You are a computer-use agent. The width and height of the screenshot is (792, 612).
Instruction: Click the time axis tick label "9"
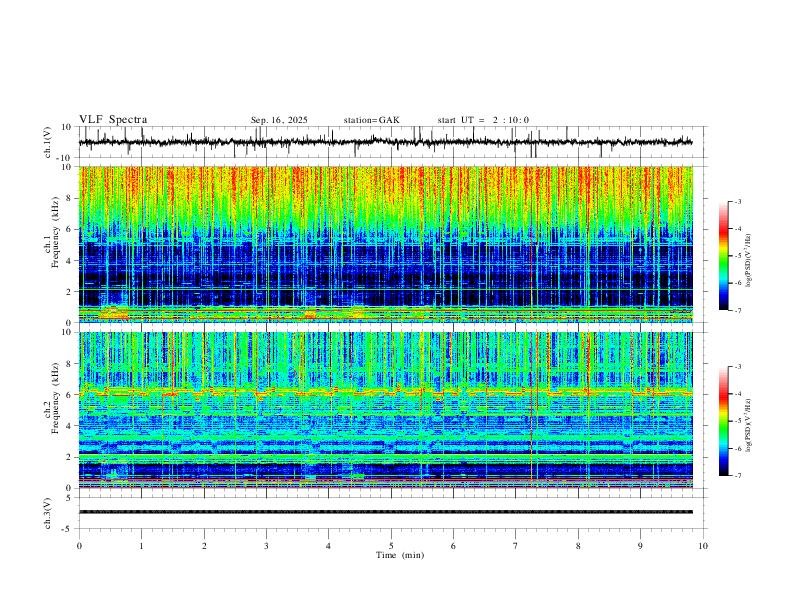click(x=640, y=546)
